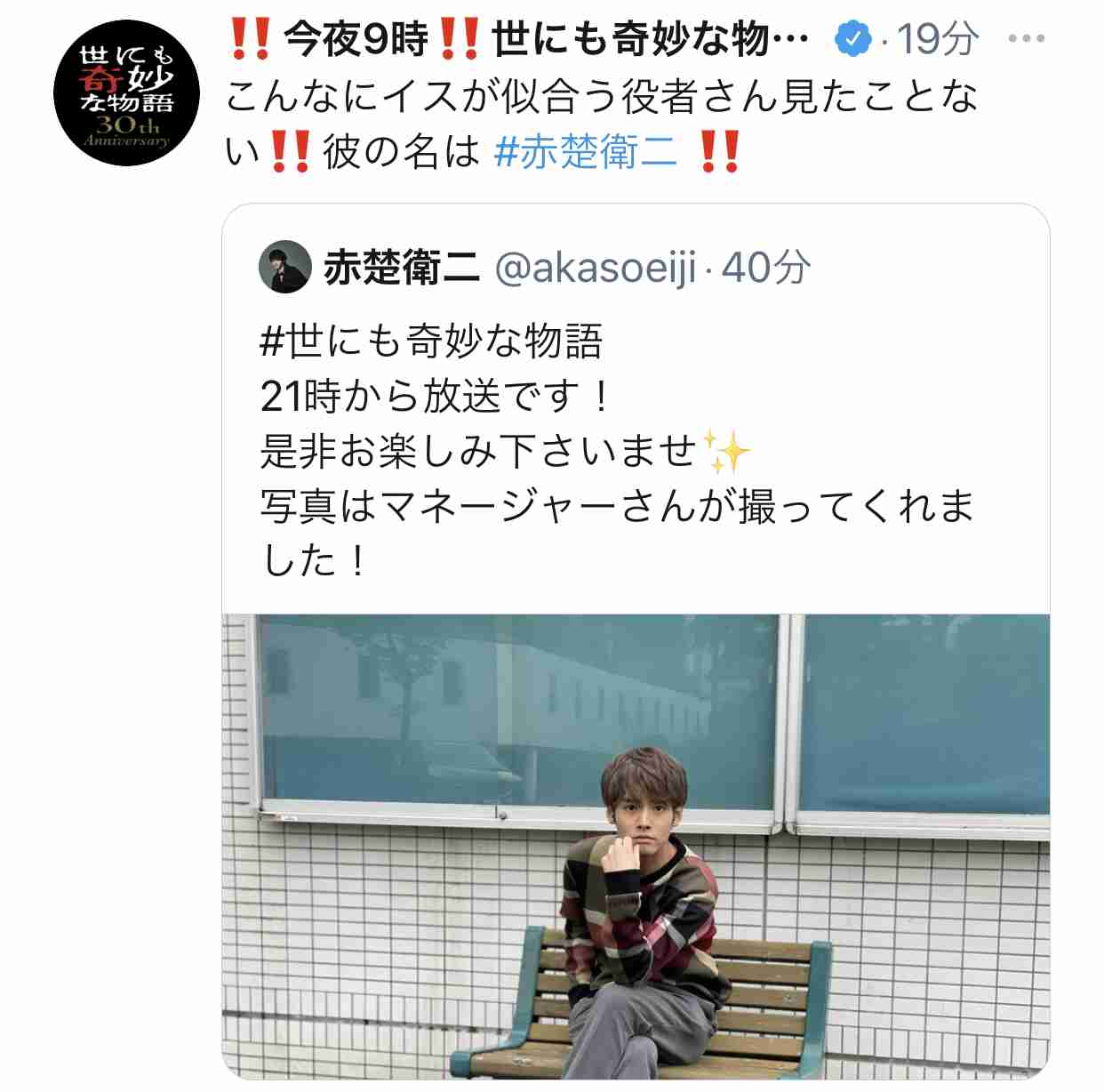Click the red exclamation emoji after #赤楚衛二
Image resolution: width=1104 pixels, height=1092 pixels.
719,153
